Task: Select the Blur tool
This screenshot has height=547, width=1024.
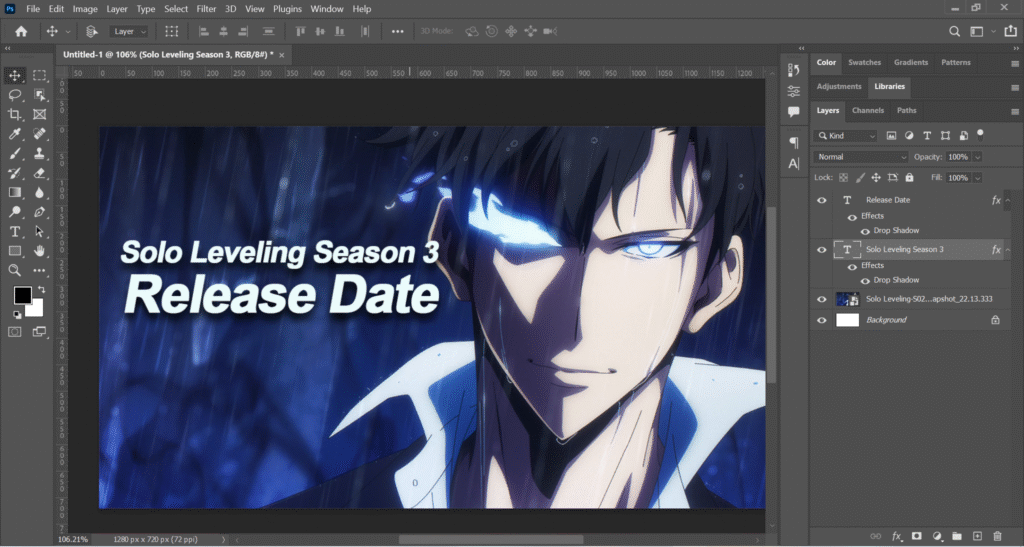Action: [39, 193]
